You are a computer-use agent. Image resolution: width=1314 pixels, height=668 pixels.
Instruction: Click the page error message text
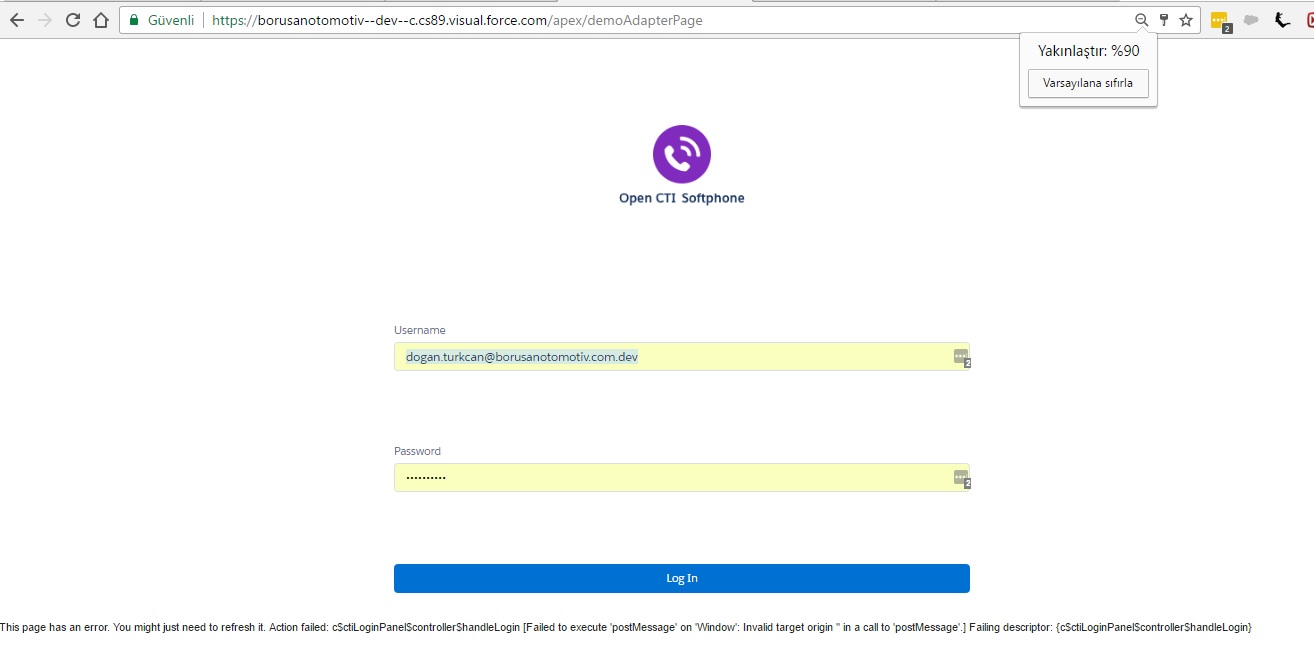coord(626,627)
